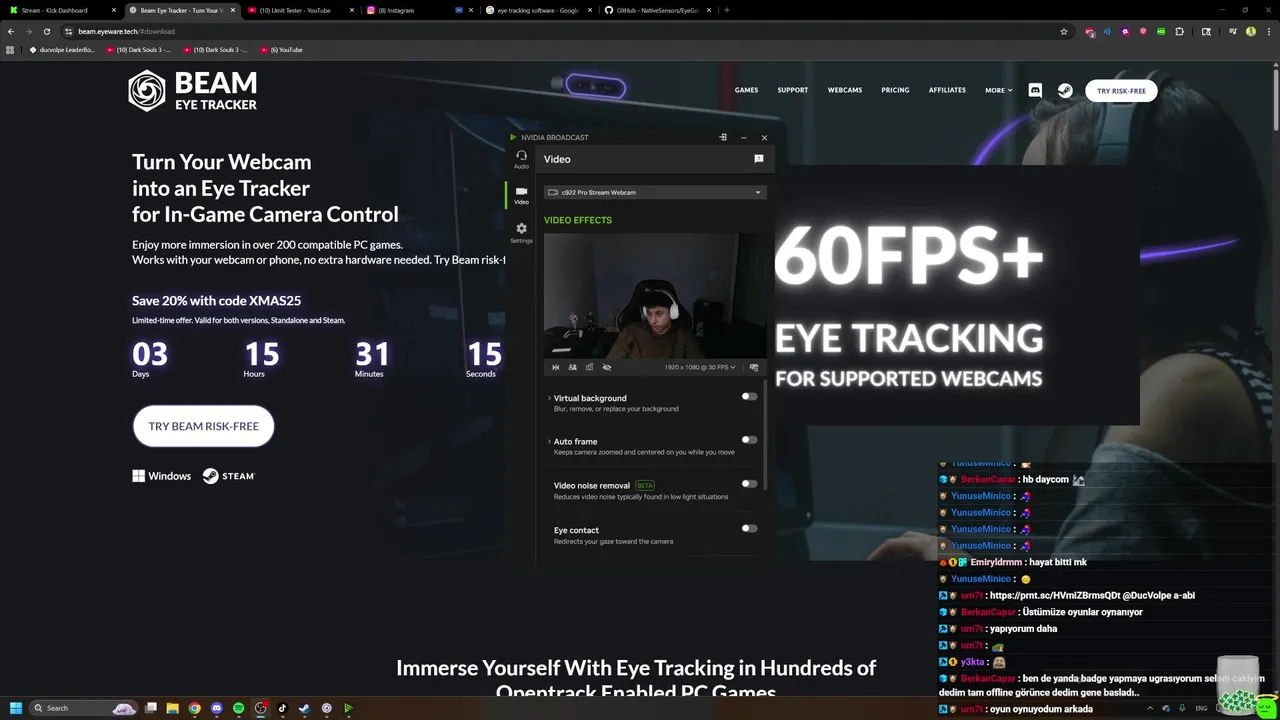Viewport: 1280px width, 720px height.
Task: Open the WEBCAMS menu item
Action: [845, 90]
